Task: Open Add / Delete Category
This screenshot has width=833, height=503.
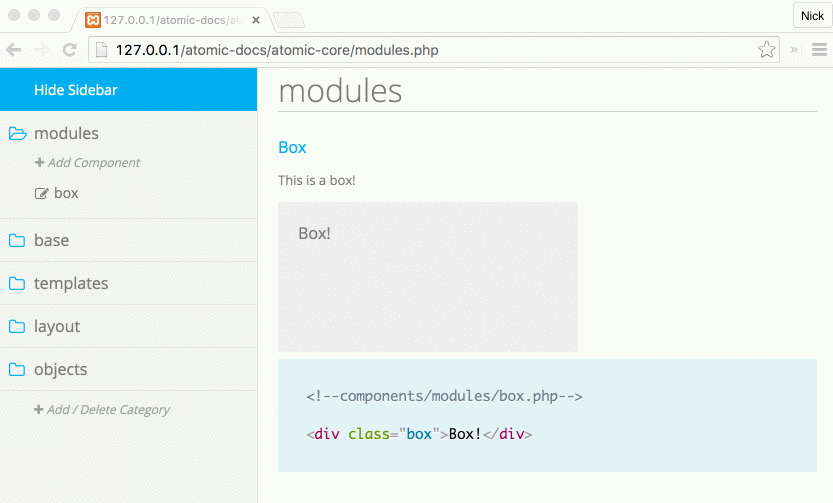Action: tap(102, 410)
